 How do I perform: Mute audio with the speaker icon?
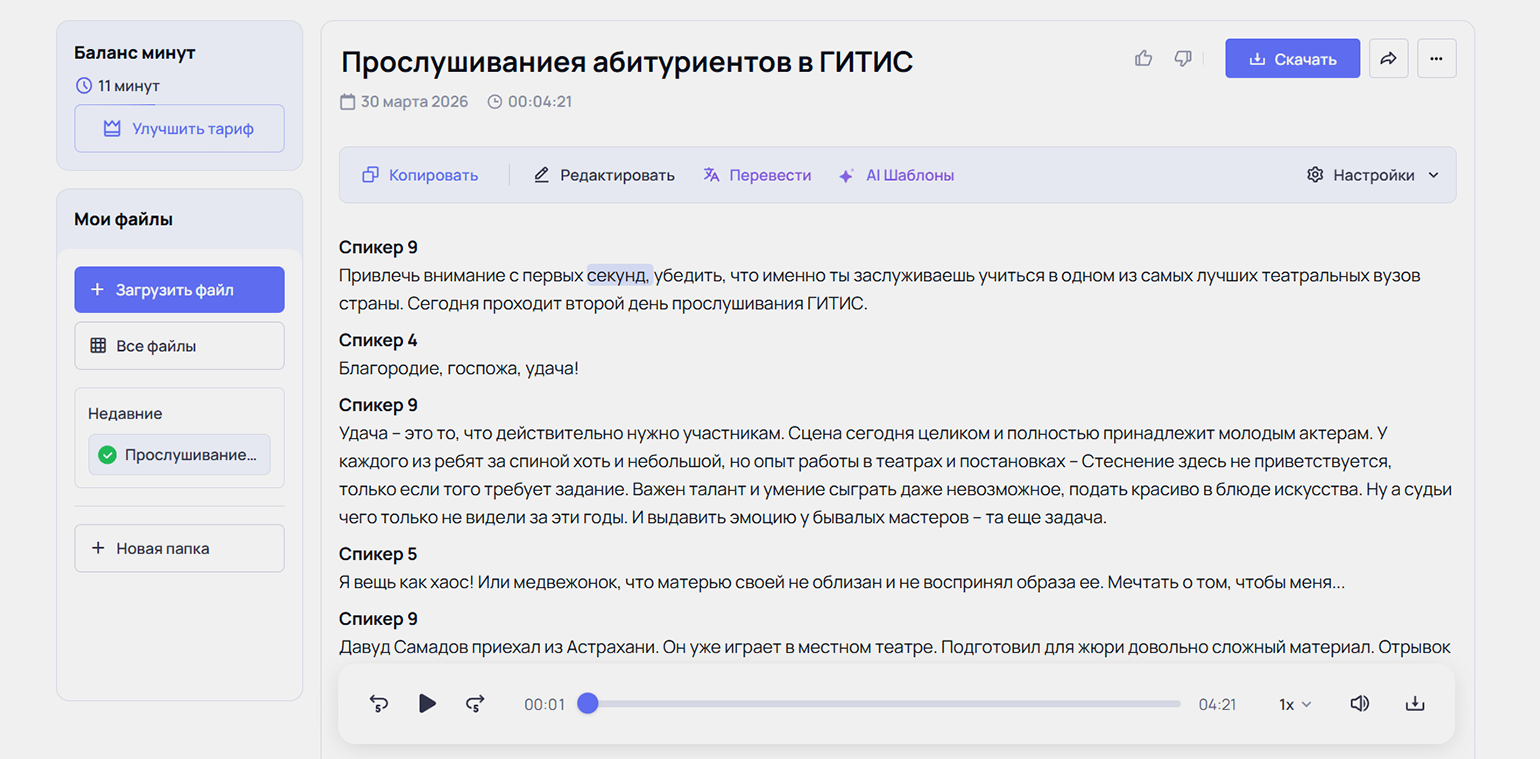tap(1359, 704)
